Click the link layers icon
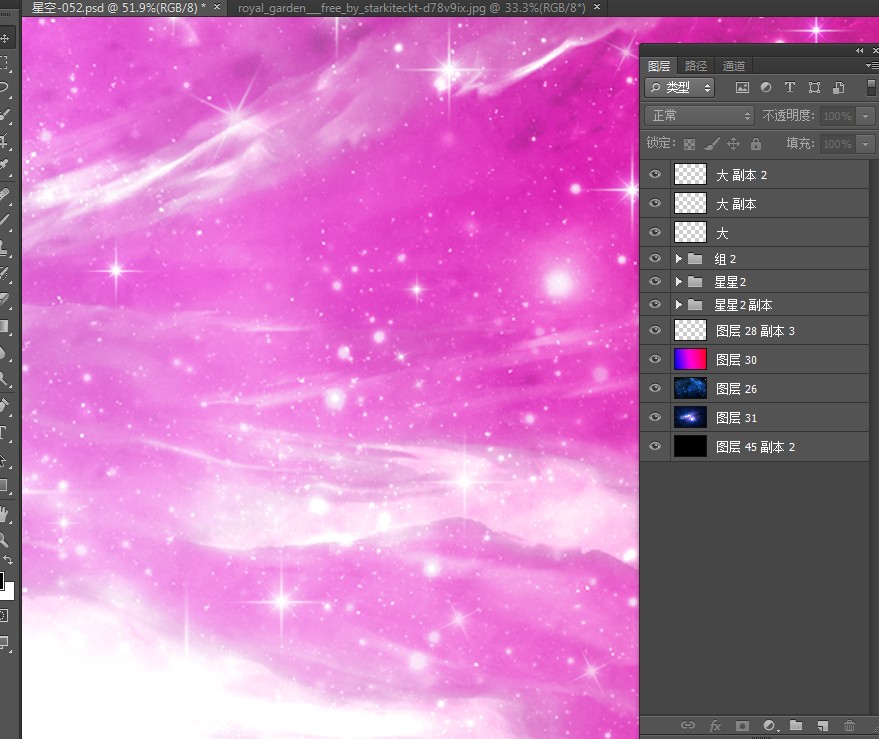Screen dimensions: 879x739 click(x=688, y=726)
